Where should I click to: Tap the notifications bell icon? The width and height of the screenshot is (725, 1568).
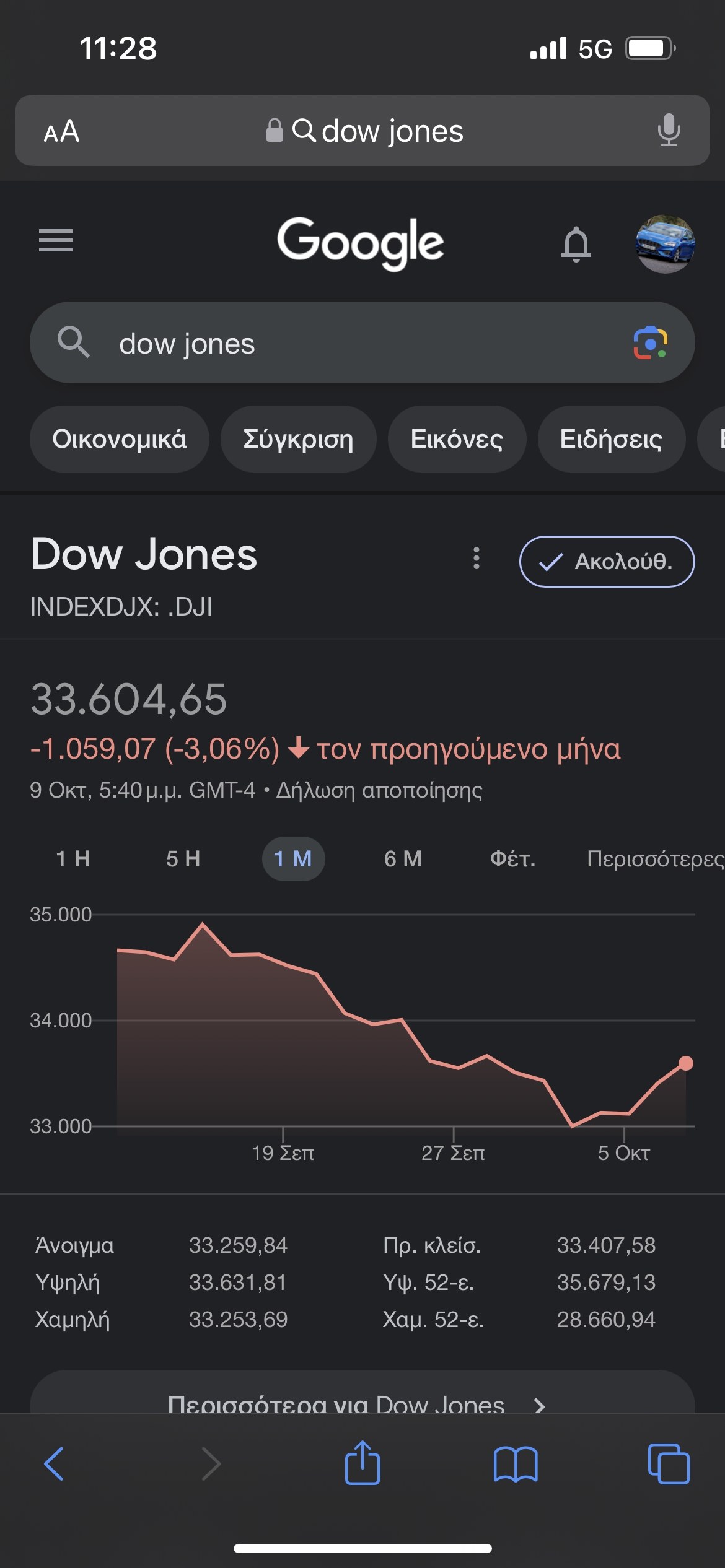coord(576,243)
